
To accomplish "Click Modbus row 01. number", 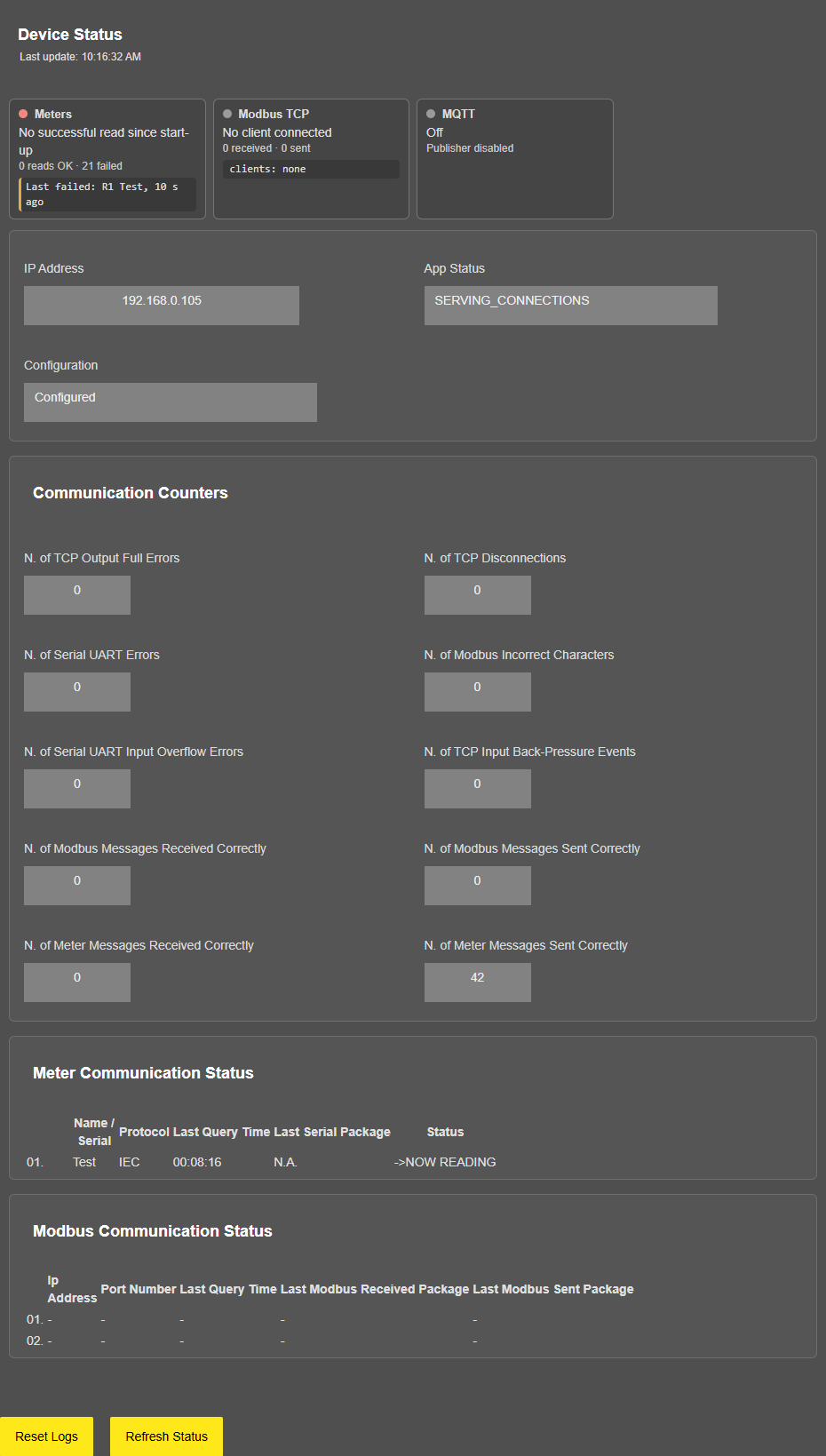I will click(35, 1319).
